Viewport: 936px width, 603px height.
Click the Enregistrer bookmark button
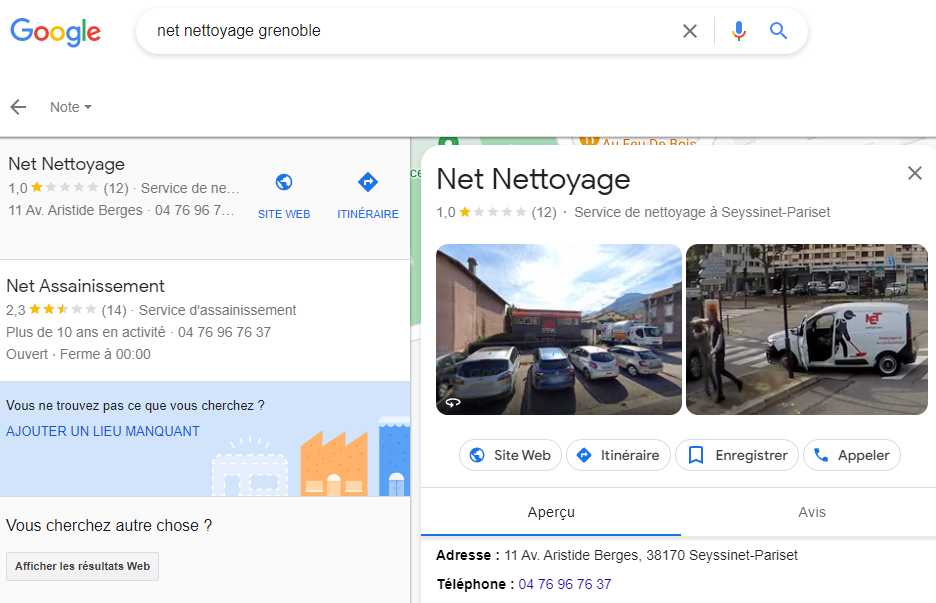(x=737, y=455)
